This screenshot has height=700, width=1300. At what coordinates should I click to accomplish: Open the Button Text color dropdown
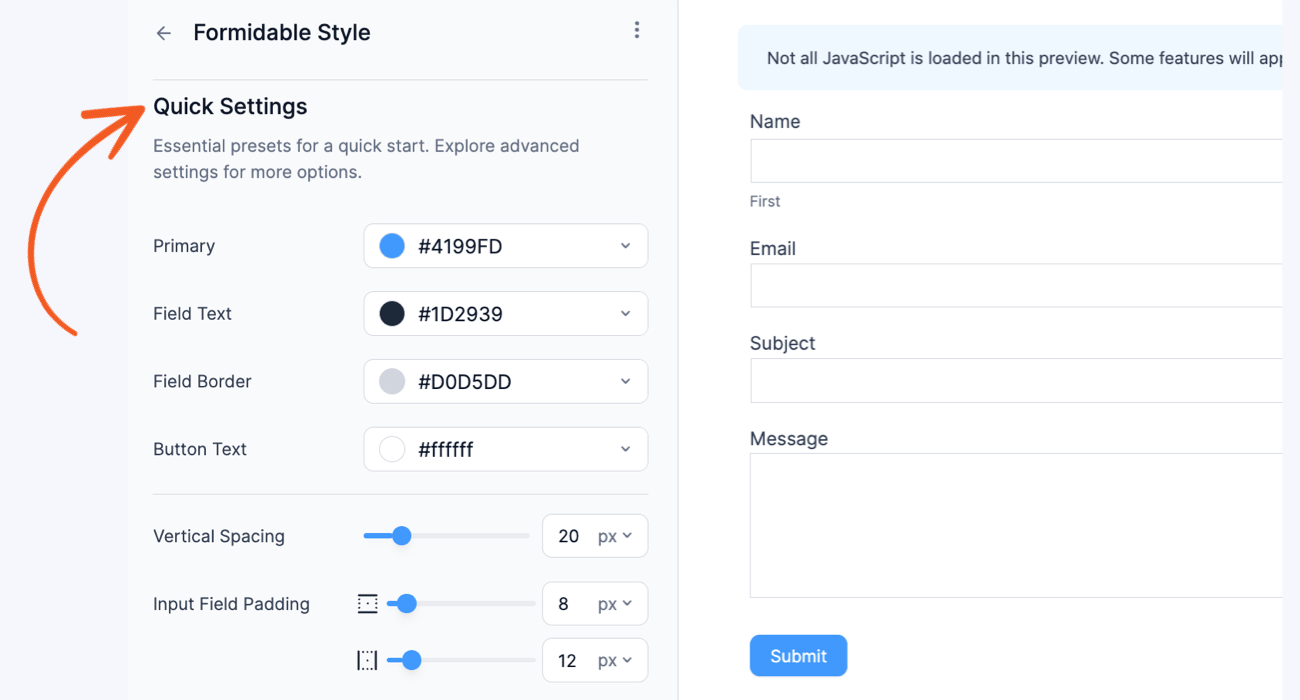tap(506, 449)
